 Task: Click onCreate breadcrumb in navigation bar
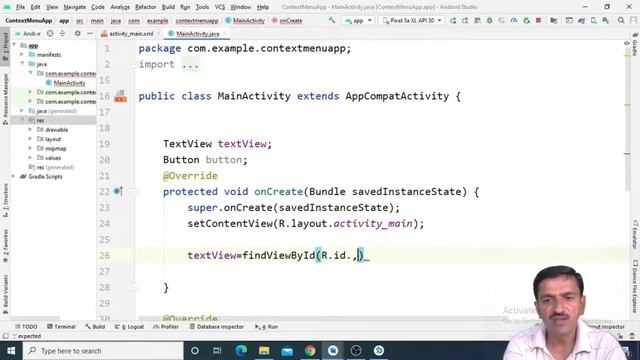coord(287,20)
